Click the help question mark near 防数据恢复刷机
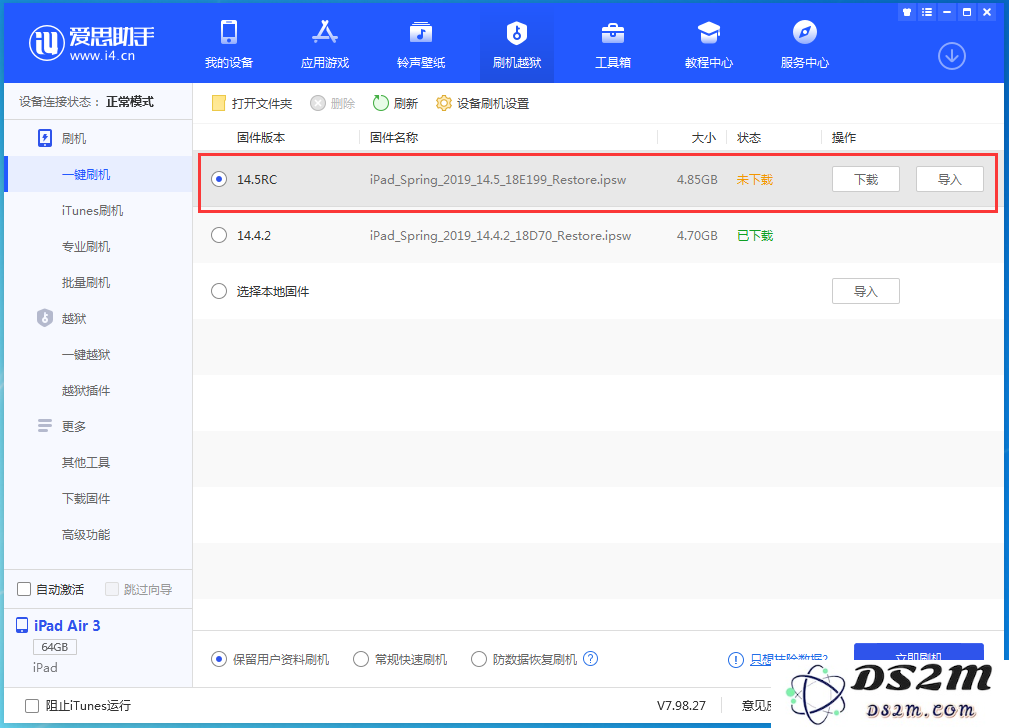 [x=590, y=658]
